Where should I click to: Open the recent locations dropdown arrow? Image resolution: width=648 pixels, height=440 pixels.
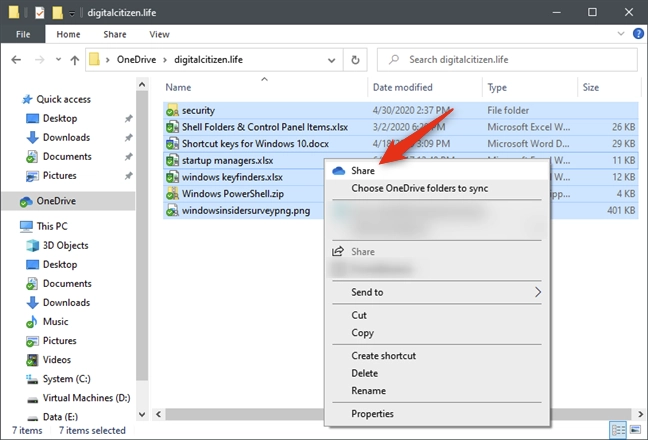[x=58, y=60]
